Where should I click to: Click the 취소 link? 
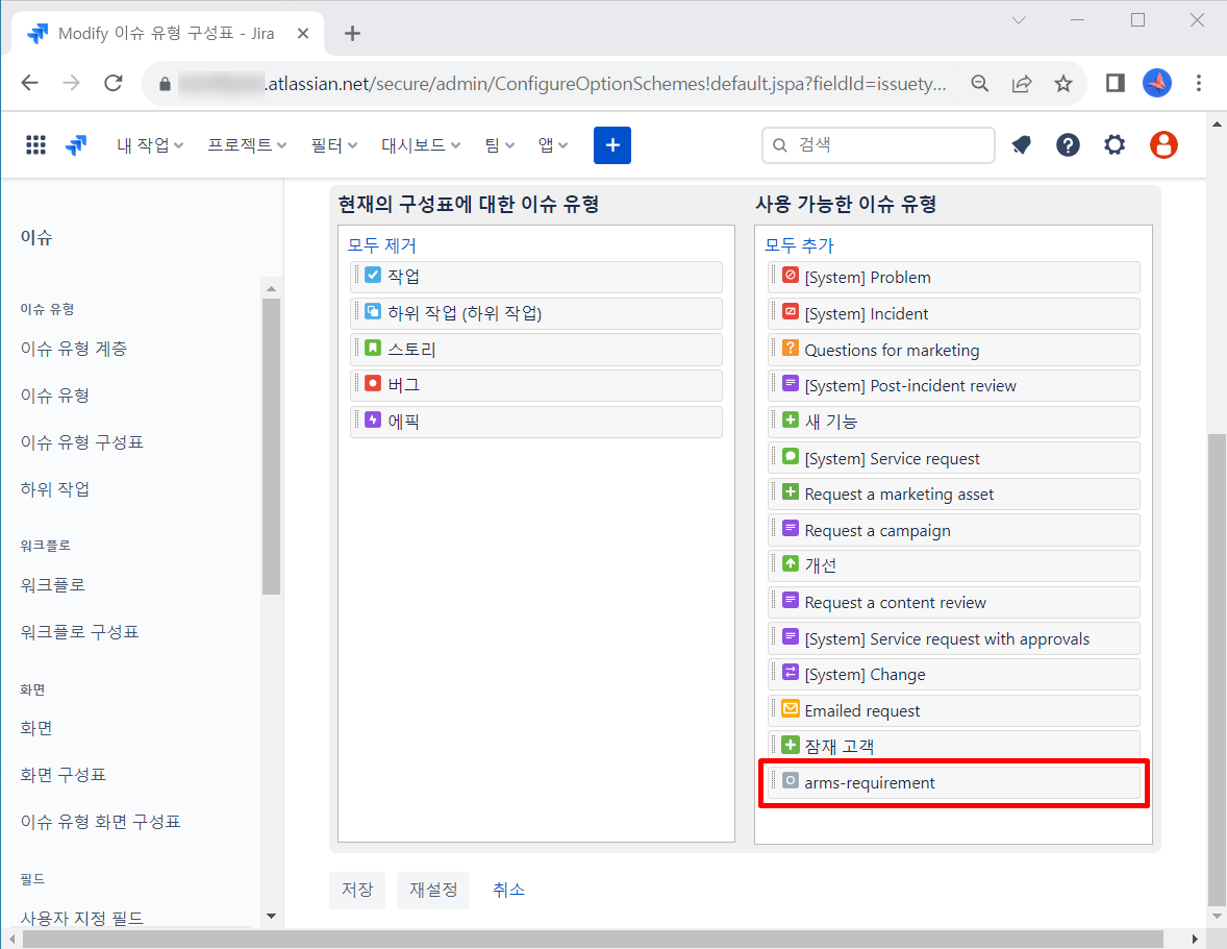(x=508, y=890)
